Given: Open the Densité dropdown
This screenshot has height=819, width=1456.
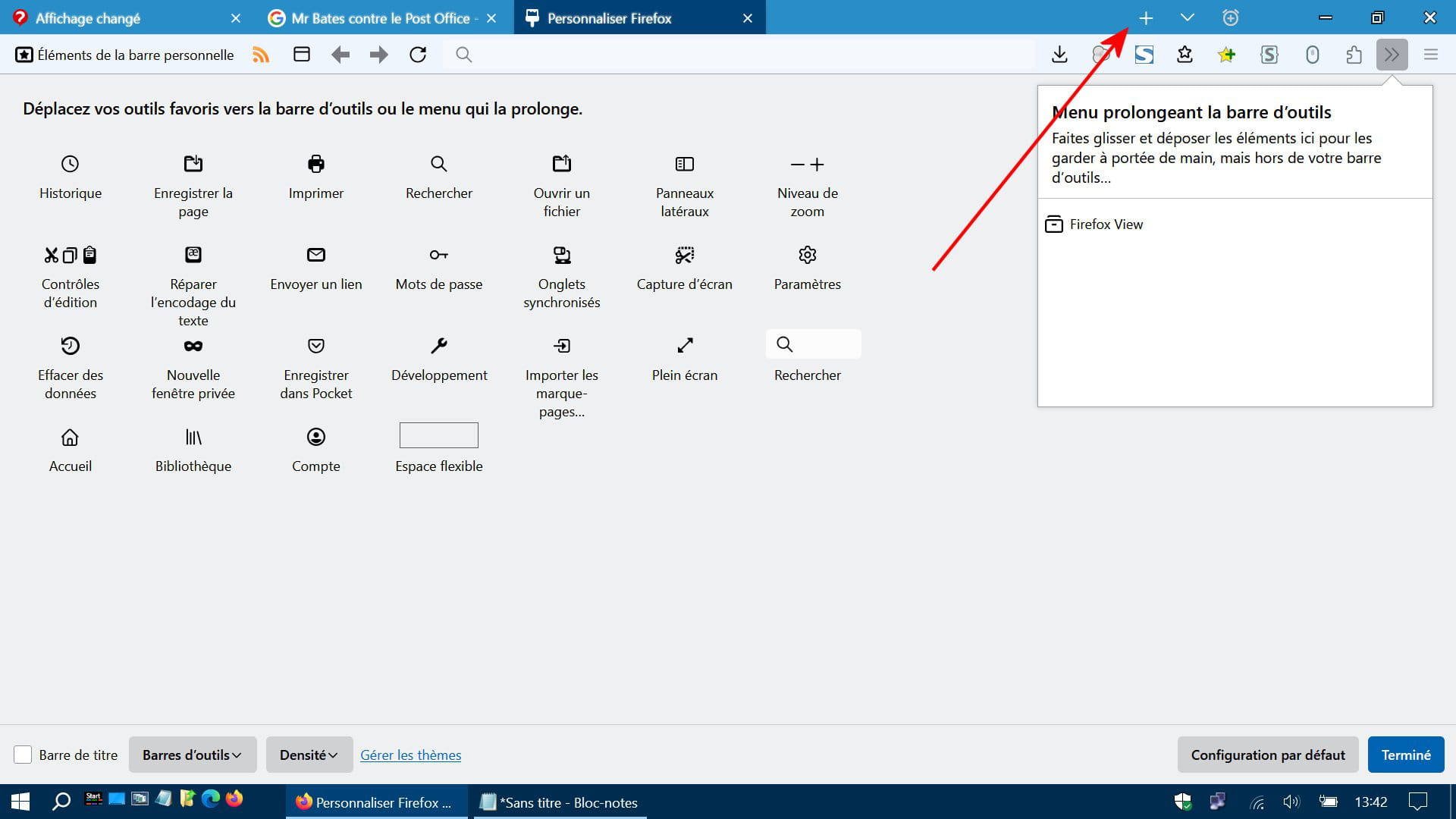Looking at the screenshot, I should pos(309,755).
